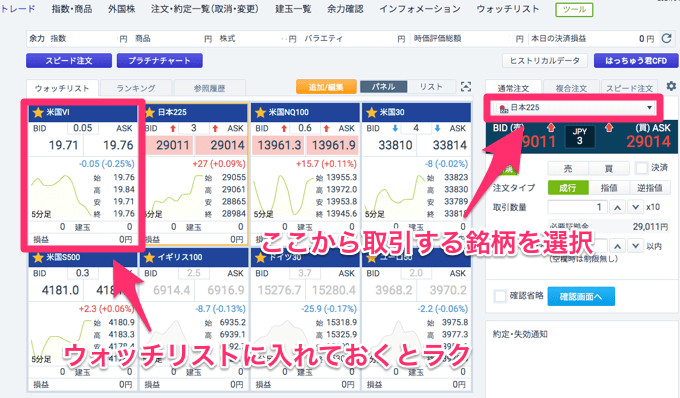Image resolution: width=680 pixels, height=398 pixels.
Task: Switch watchlist to パネル view
Action: 383,87
